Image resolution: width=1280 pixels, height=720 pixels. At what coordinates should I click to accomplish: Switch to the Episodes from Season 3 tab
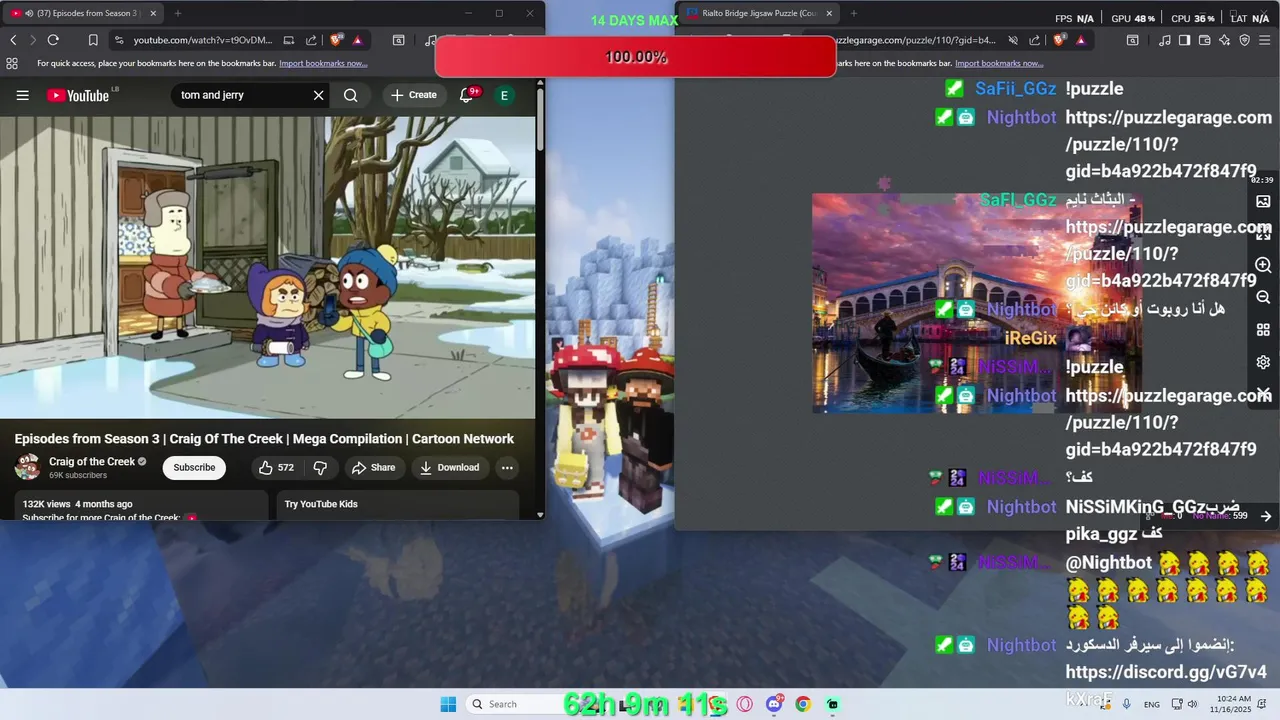(x=82, y=13)
